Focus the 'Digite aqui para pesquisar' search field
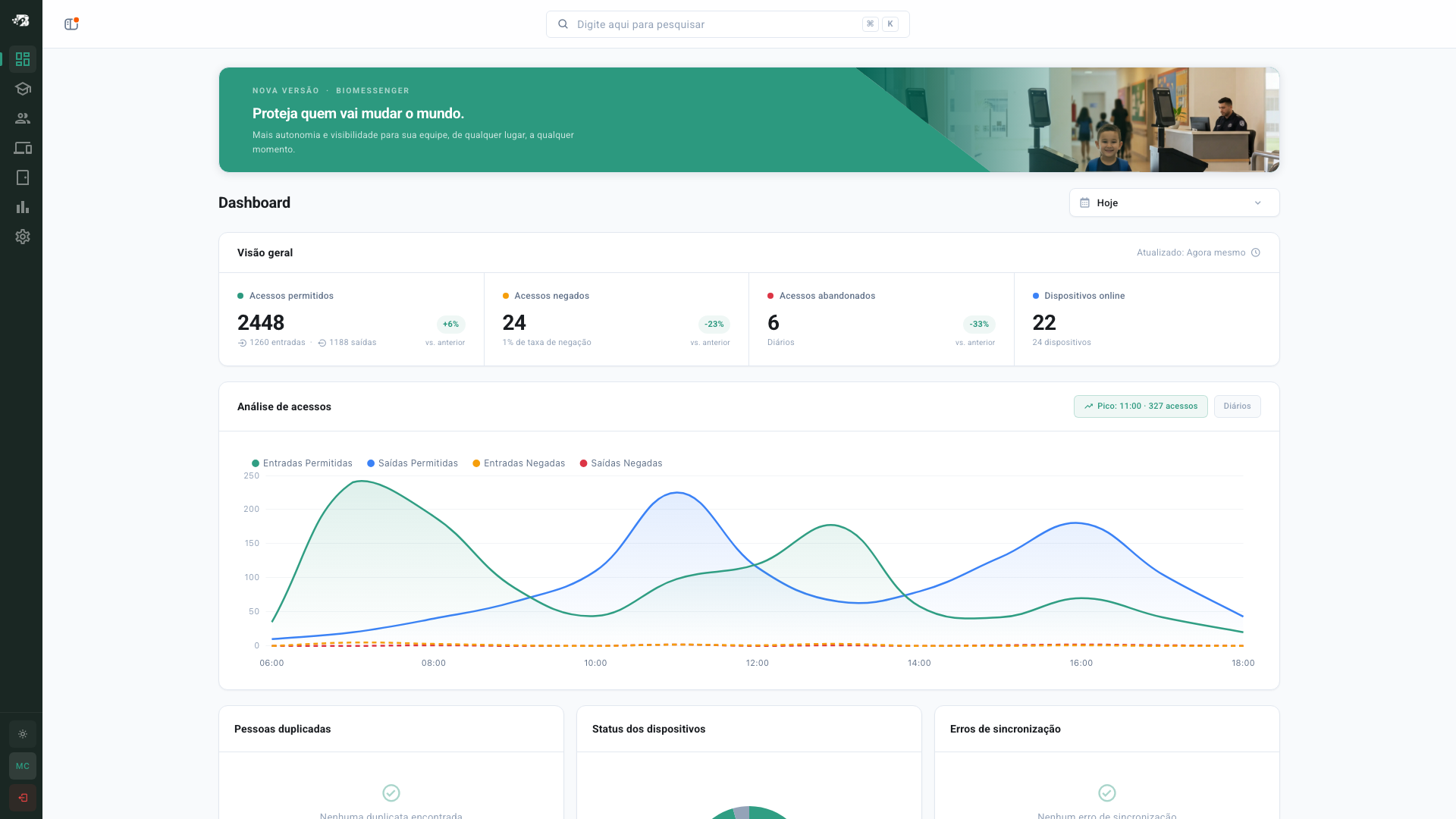The height and width of the screenshot is (819, 1456). 728,24
